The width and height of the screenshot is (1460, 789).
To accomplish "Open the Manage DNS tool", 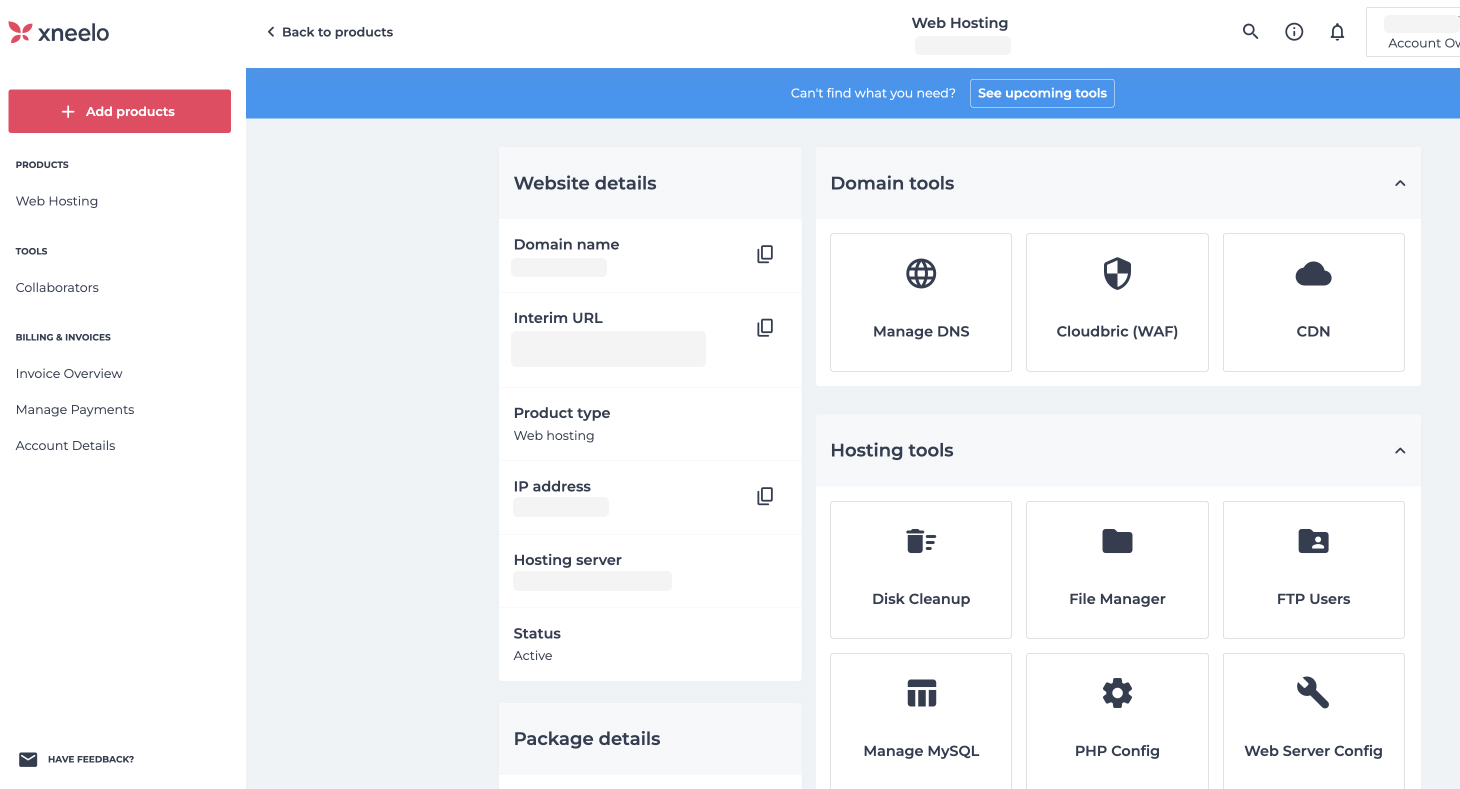I will tap(921, 302).
